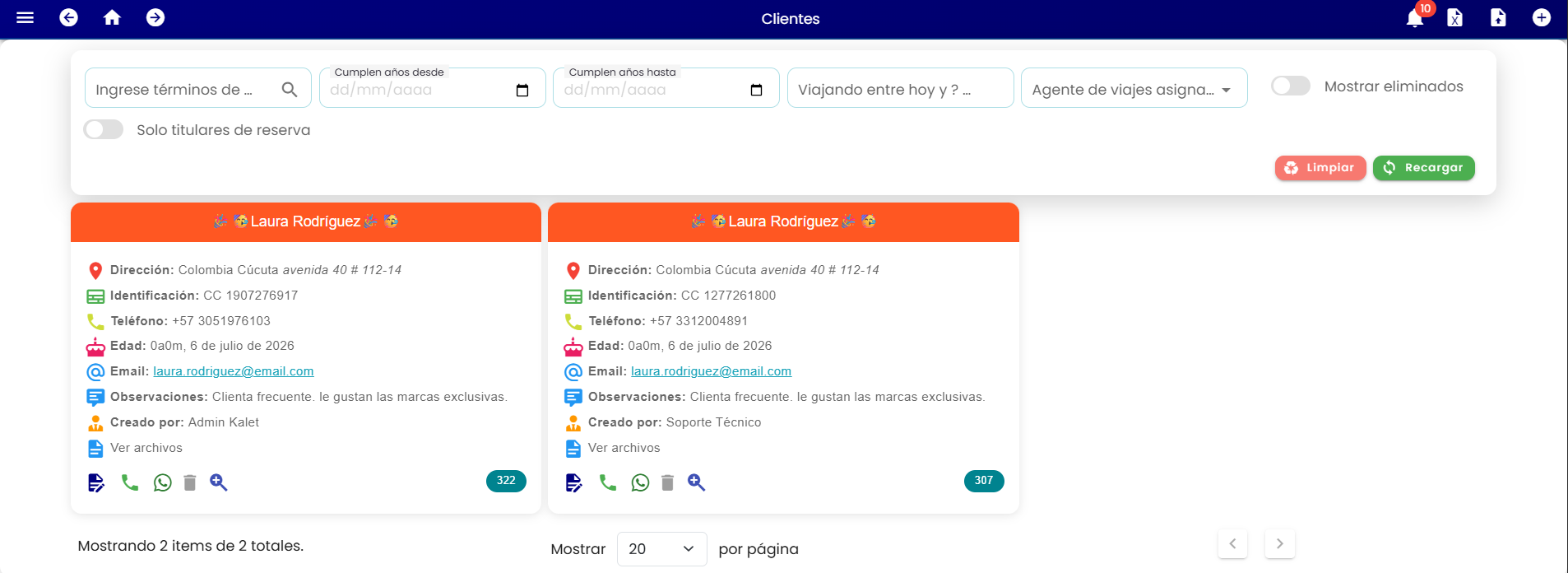Open items per page dropdown showing 20

click(x=661, y=549)
